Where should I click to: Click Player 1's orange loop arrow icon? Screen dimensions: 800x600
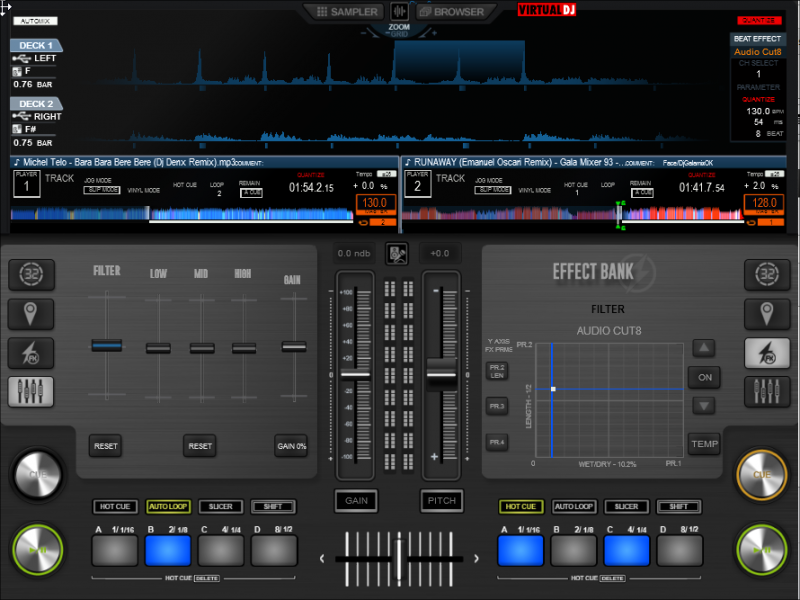[363, 223]
